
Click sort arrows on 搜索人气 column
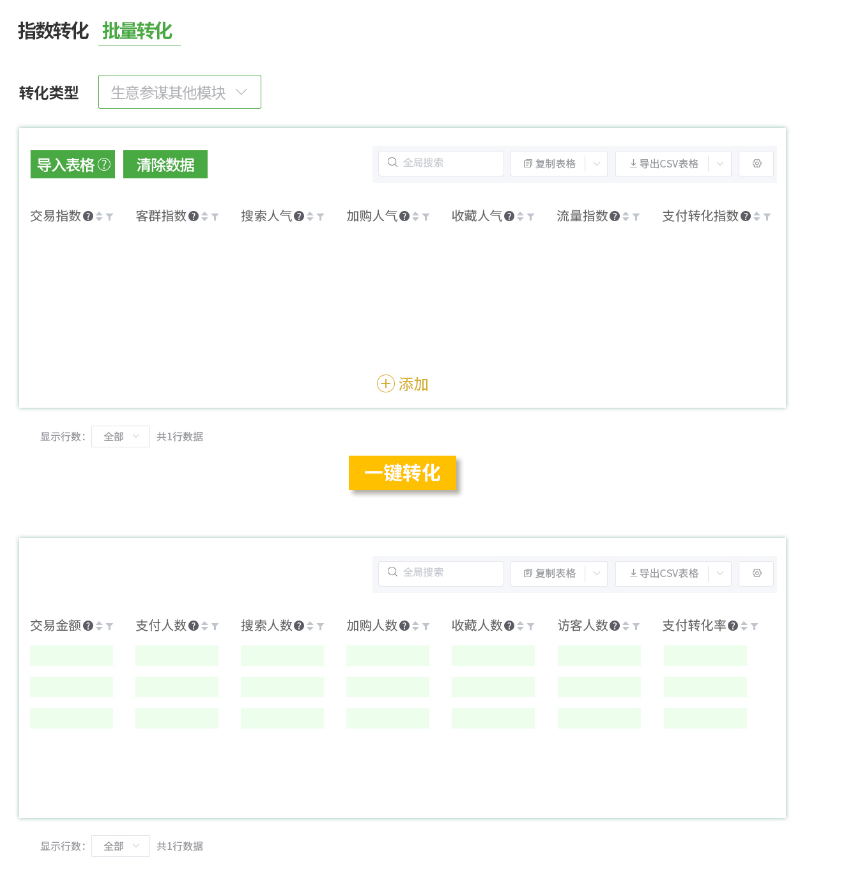tap(310, 216)
